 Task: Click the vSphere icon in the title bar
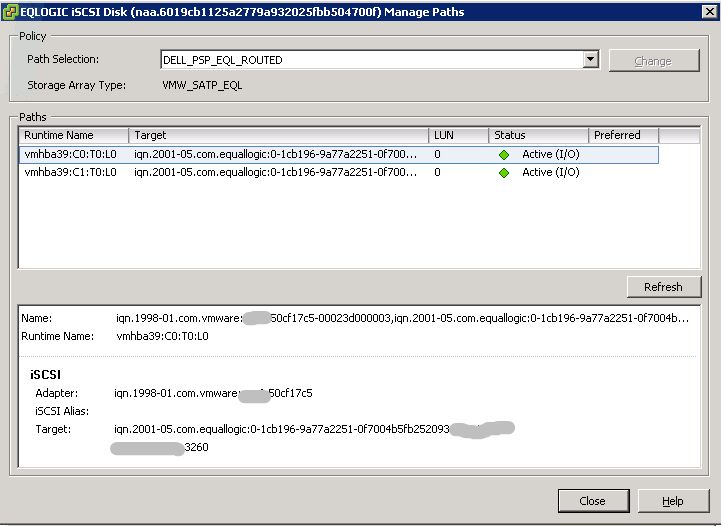pos(10,12)
